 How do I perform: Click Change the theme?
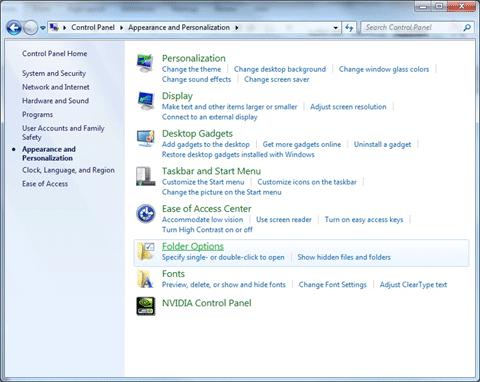coord(191,69)
